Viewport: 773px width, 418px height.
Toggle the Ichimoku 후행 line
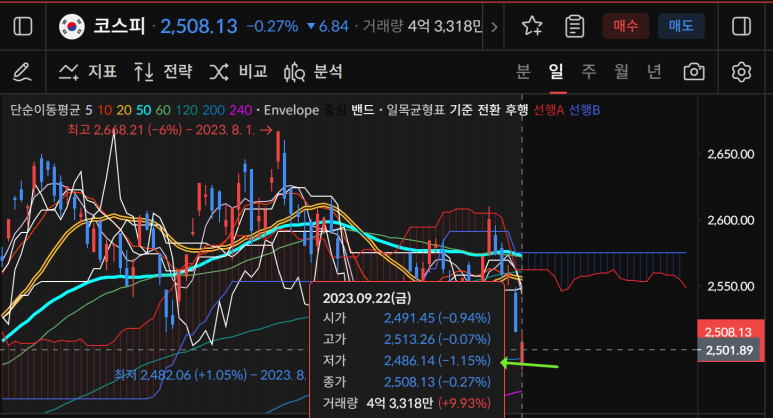tap(517, 110)
